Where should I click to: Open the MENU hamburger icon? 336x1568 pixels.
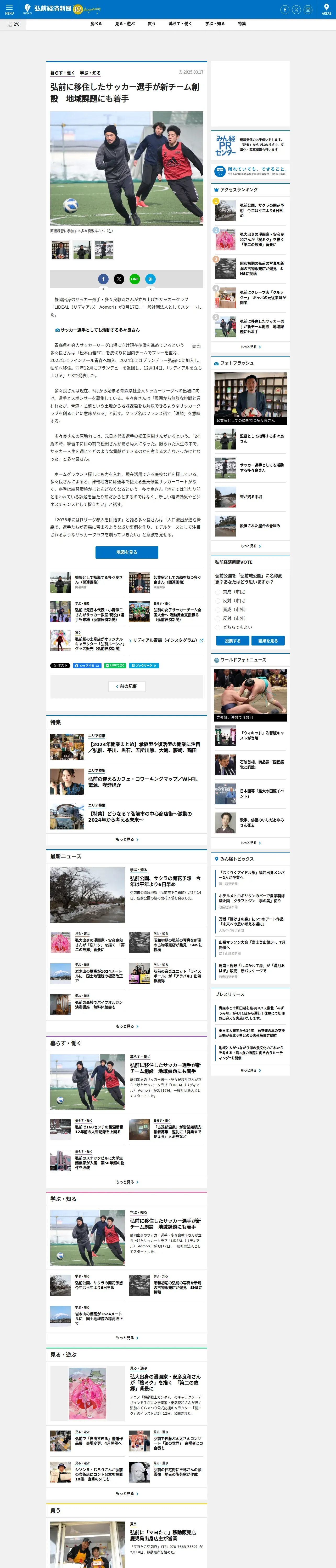tap(9, 9)
